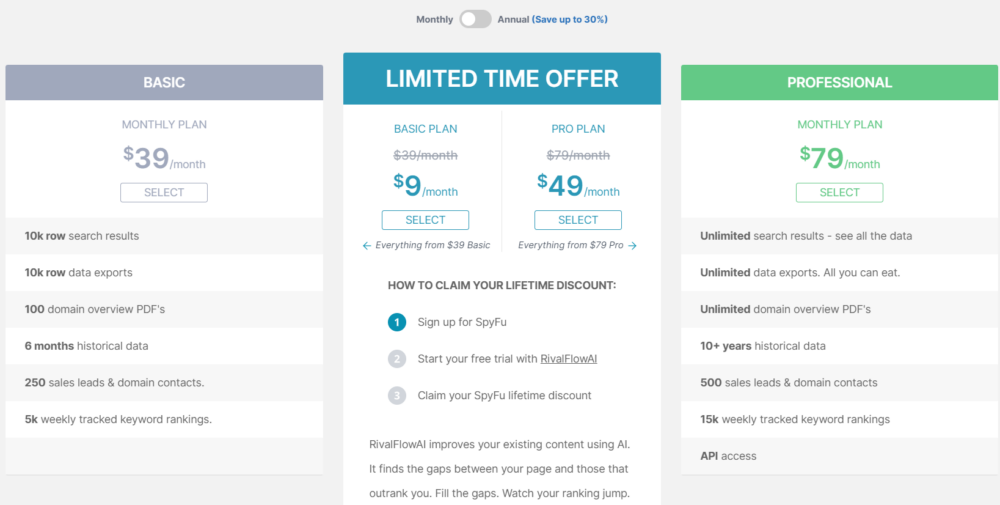
Task: Click '5k weekly tracked keyword rankings.' row
Action: [164, 420]
